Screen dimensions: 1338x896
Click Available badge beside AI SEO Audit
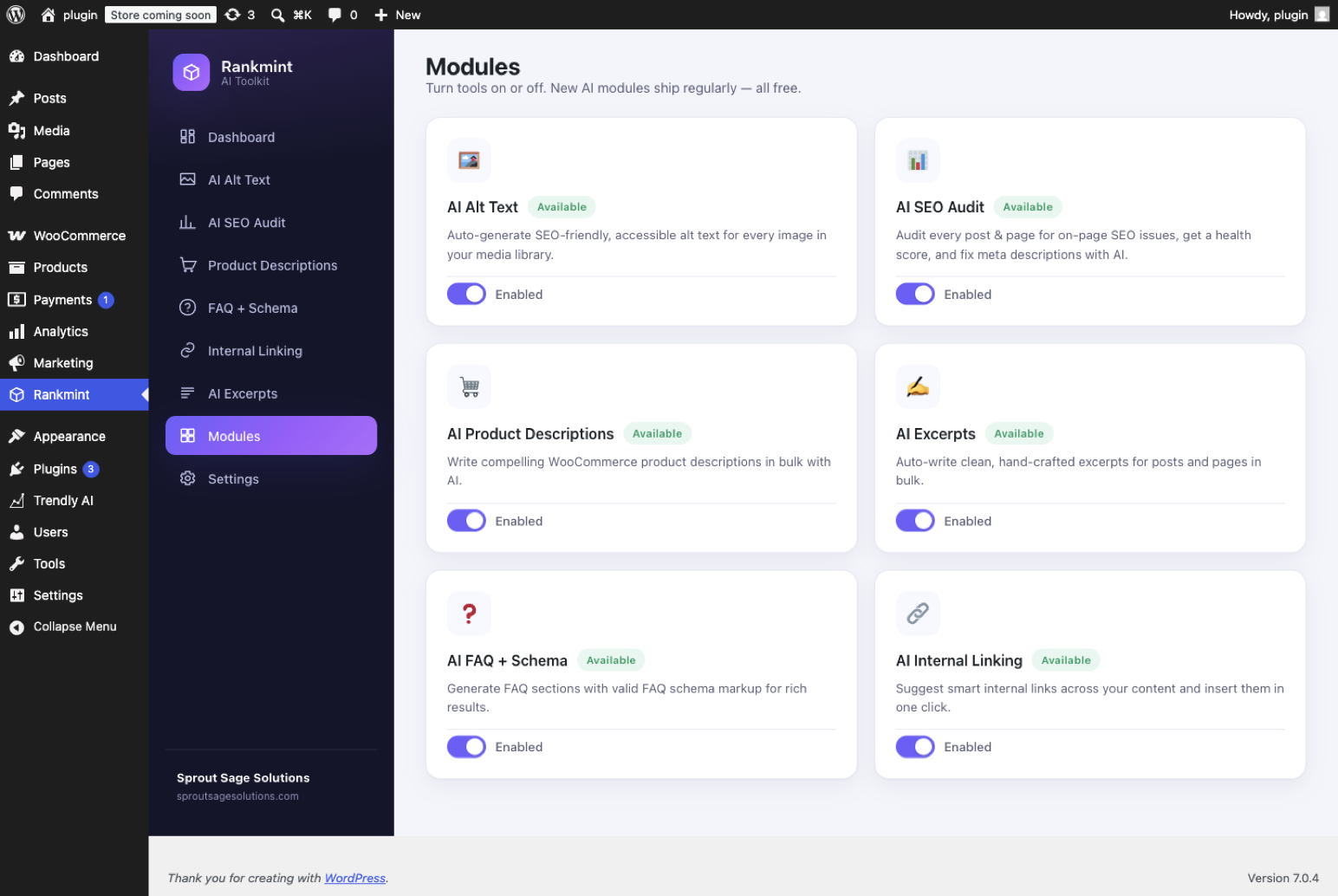point(1028,207)
